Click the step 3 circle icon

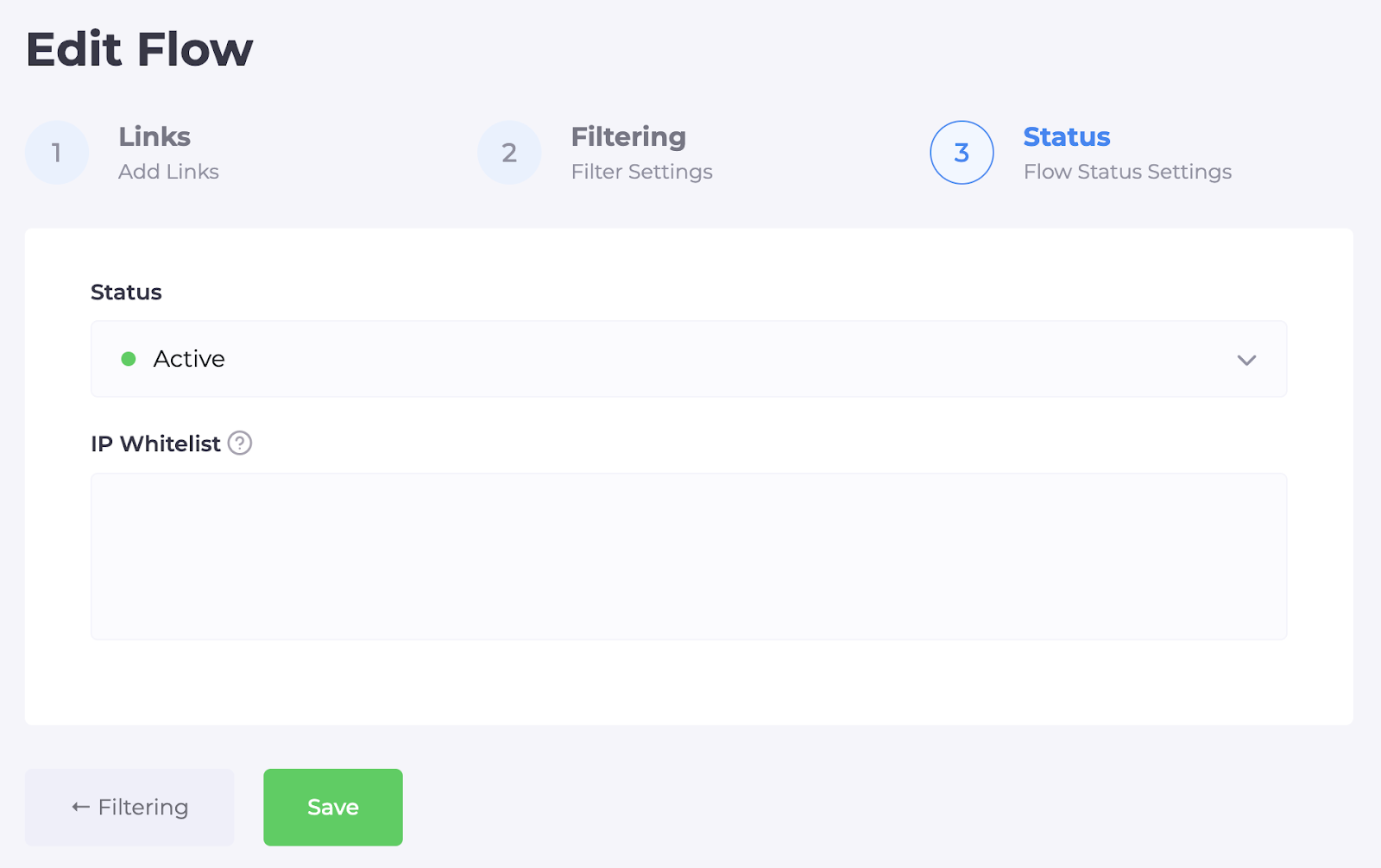point(962,153)
